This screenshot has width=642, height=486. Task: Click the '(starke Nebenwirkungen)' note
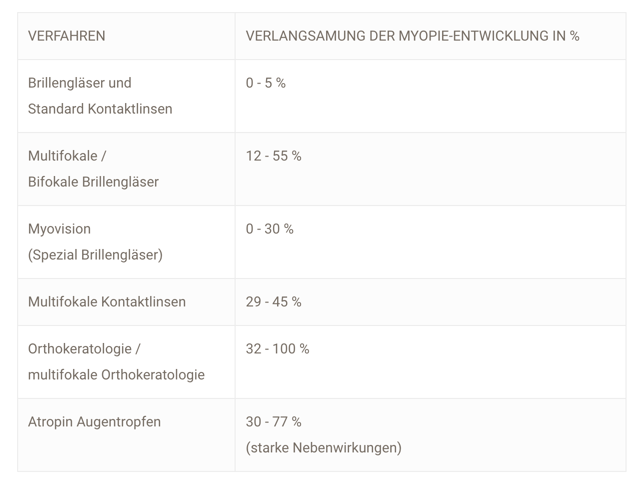pos(323,448)
